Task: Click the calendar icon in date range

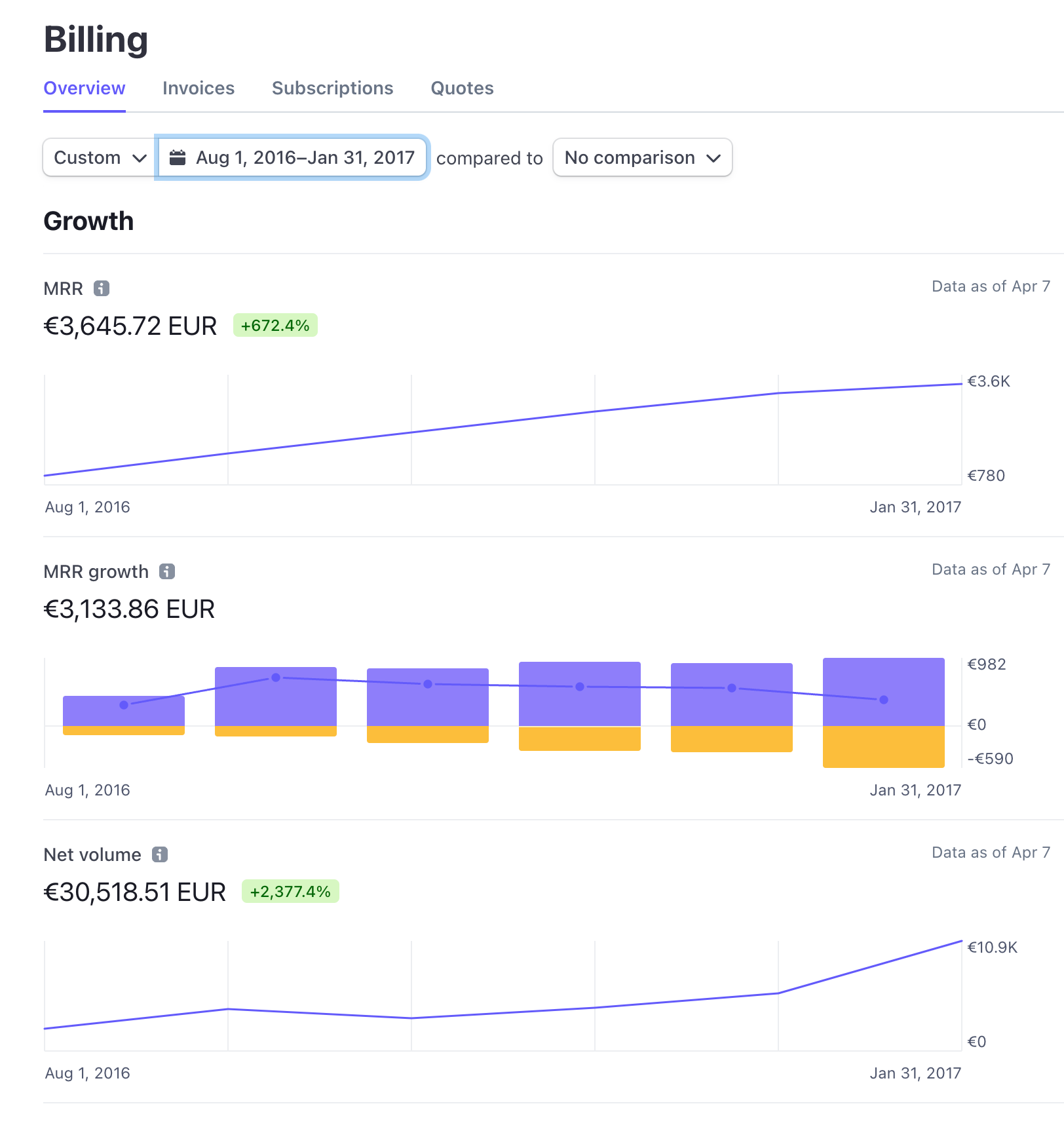Action: [x=178, y=158]
